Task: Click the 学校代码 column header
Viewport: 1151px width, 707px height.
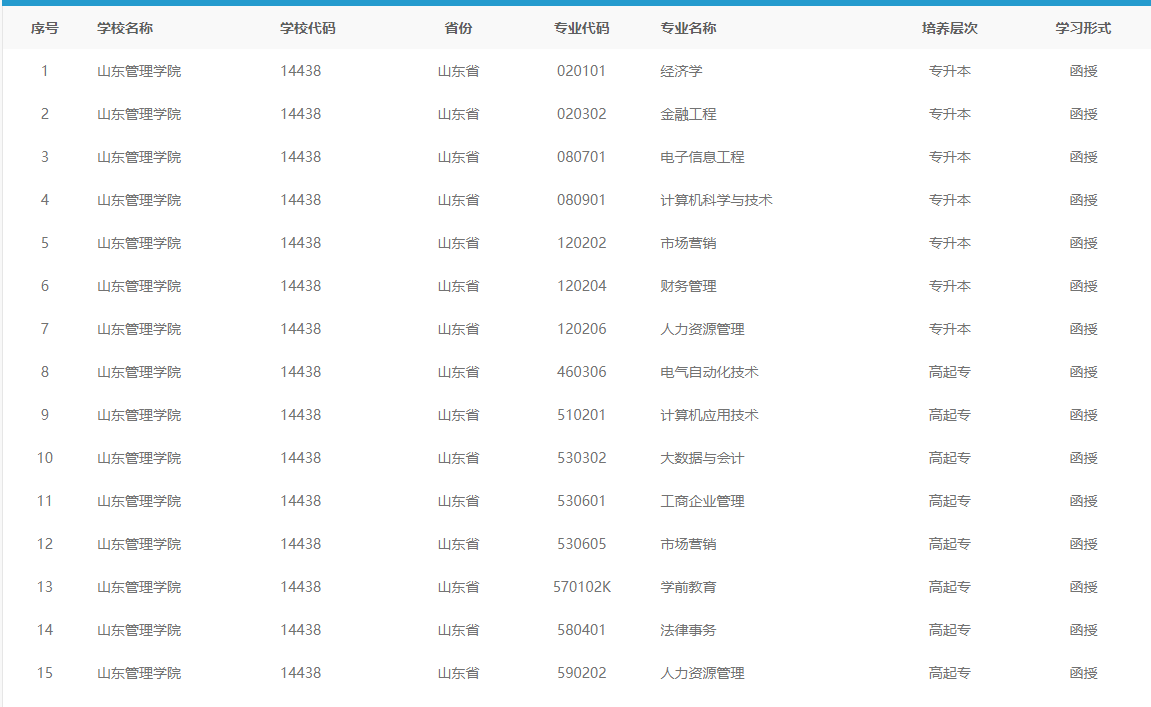Action: click(308, 29)
